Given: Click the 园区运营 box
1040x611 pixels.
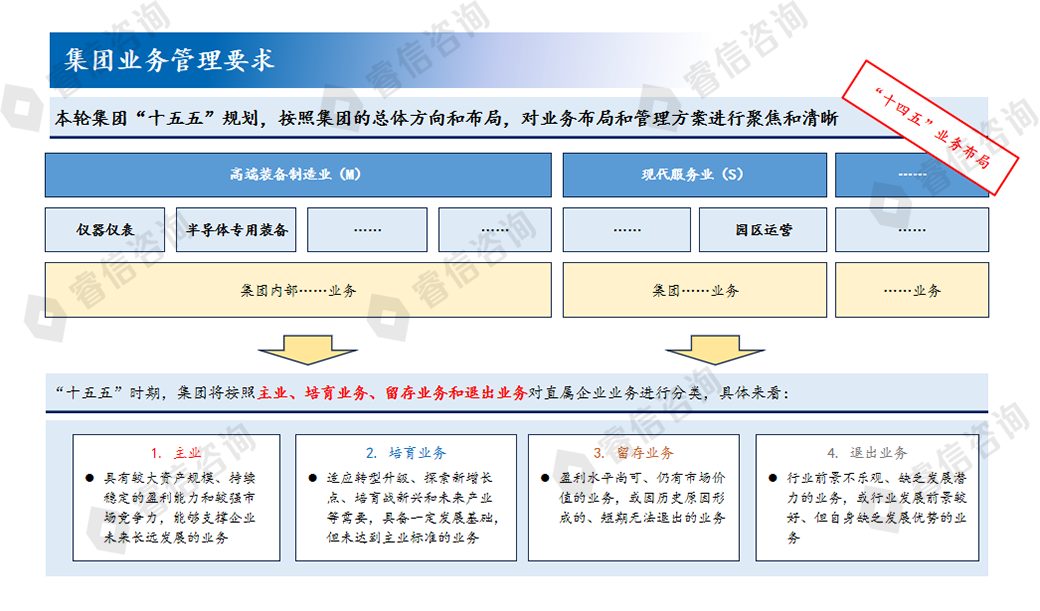Looking at the screenshot, I should [x=762, y=230].
